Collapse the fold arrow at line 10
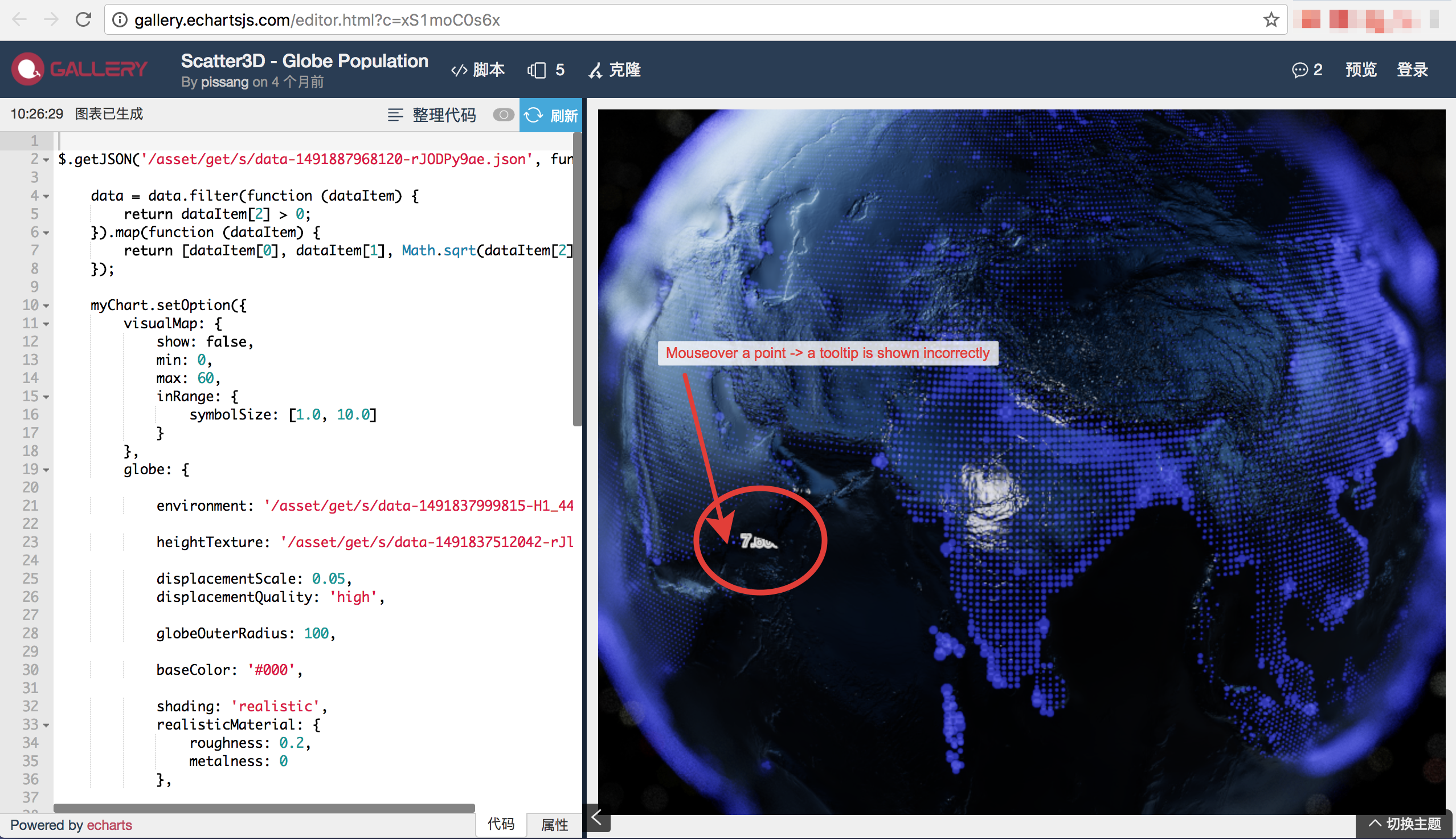Image resolution: width=1456 pixels, height=839 pixels. tap(46, 306)
